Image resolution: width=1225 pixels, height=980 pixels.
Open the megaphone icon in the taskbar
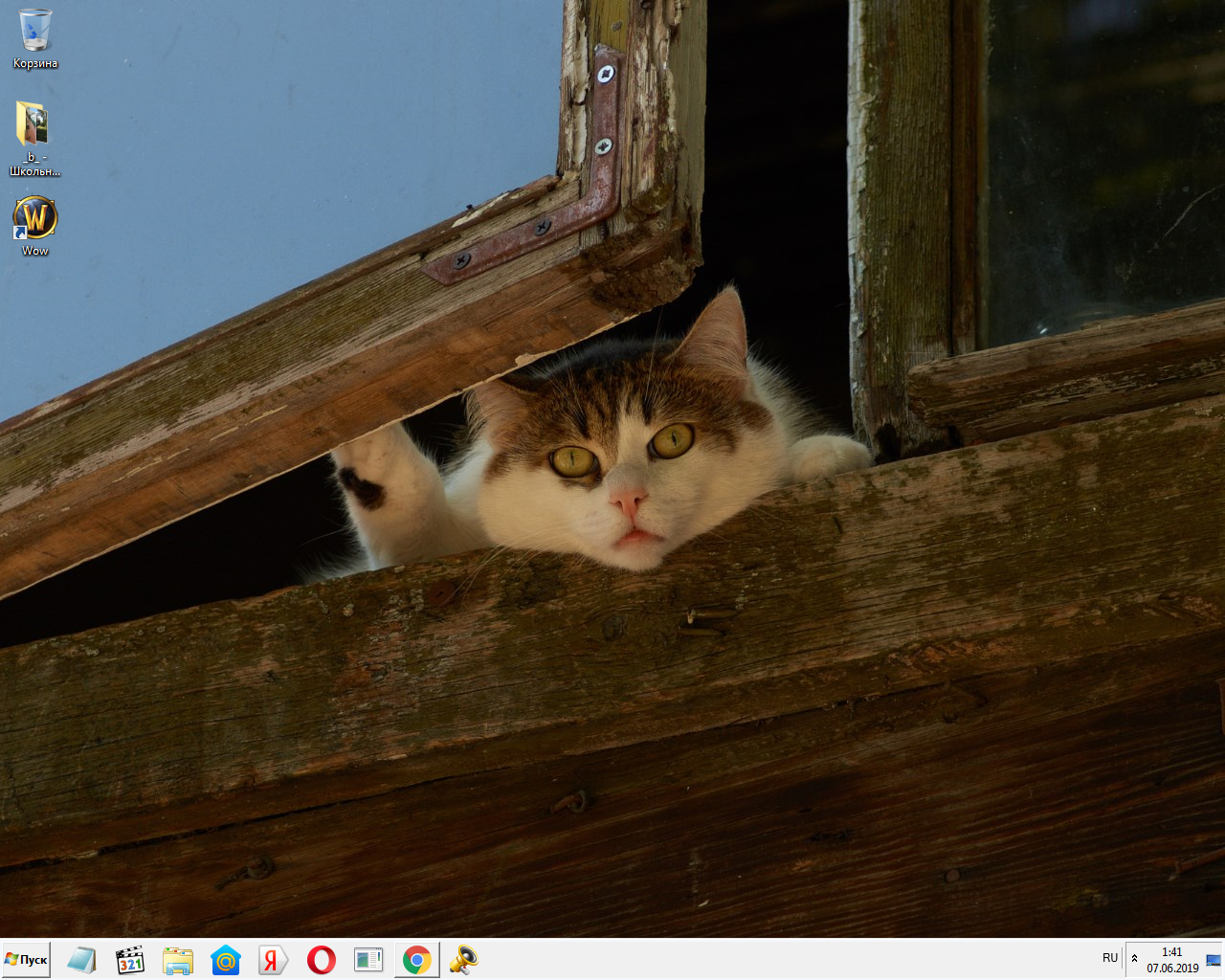464,959
